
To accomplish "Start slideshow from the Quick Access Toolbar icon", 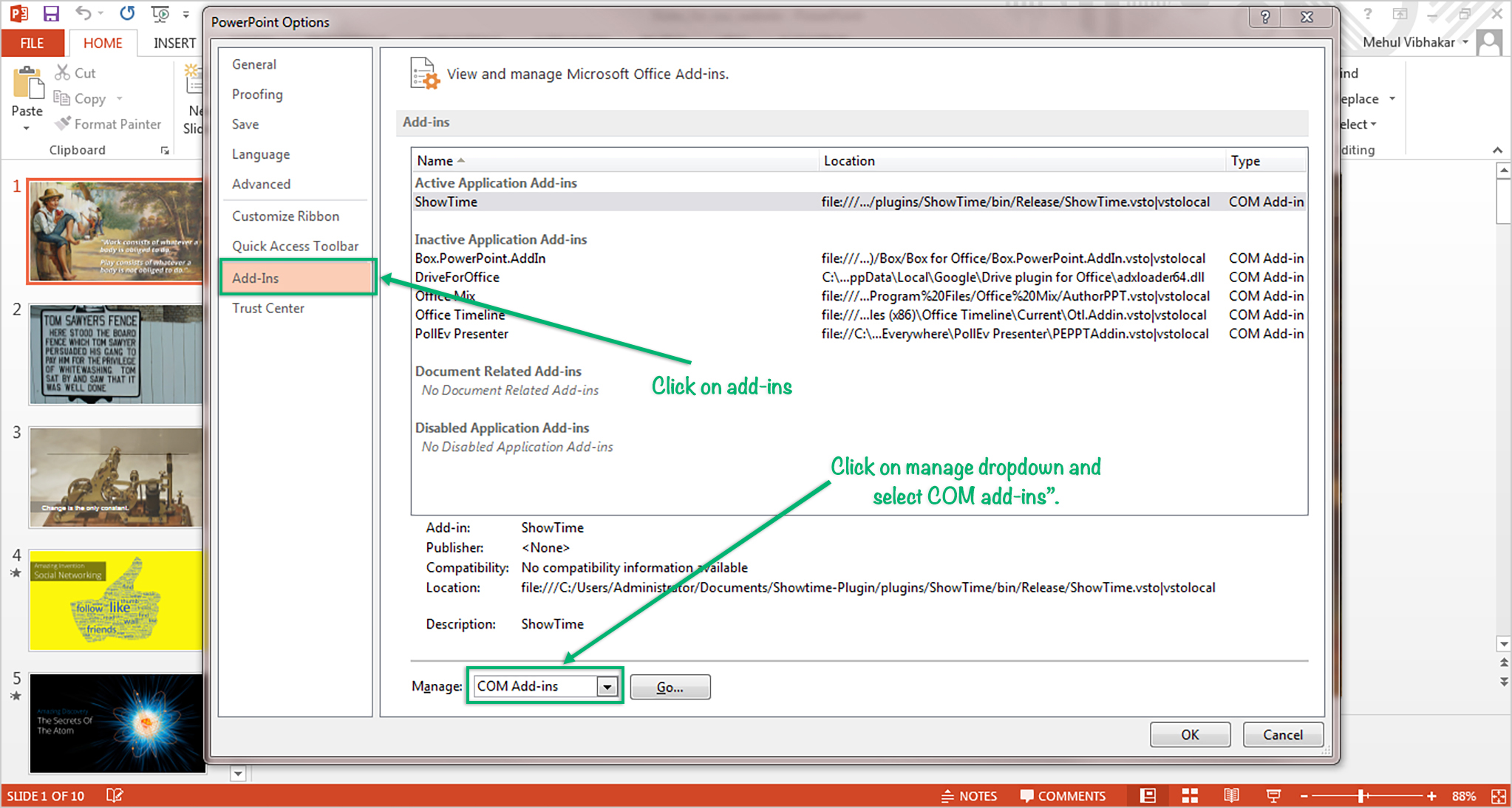I will [x=159, y=13].
